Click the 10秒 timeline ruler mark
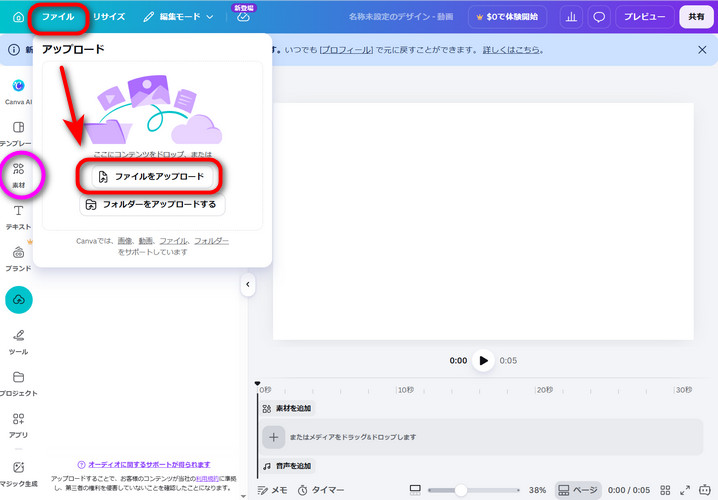 (x=405, y=390)
